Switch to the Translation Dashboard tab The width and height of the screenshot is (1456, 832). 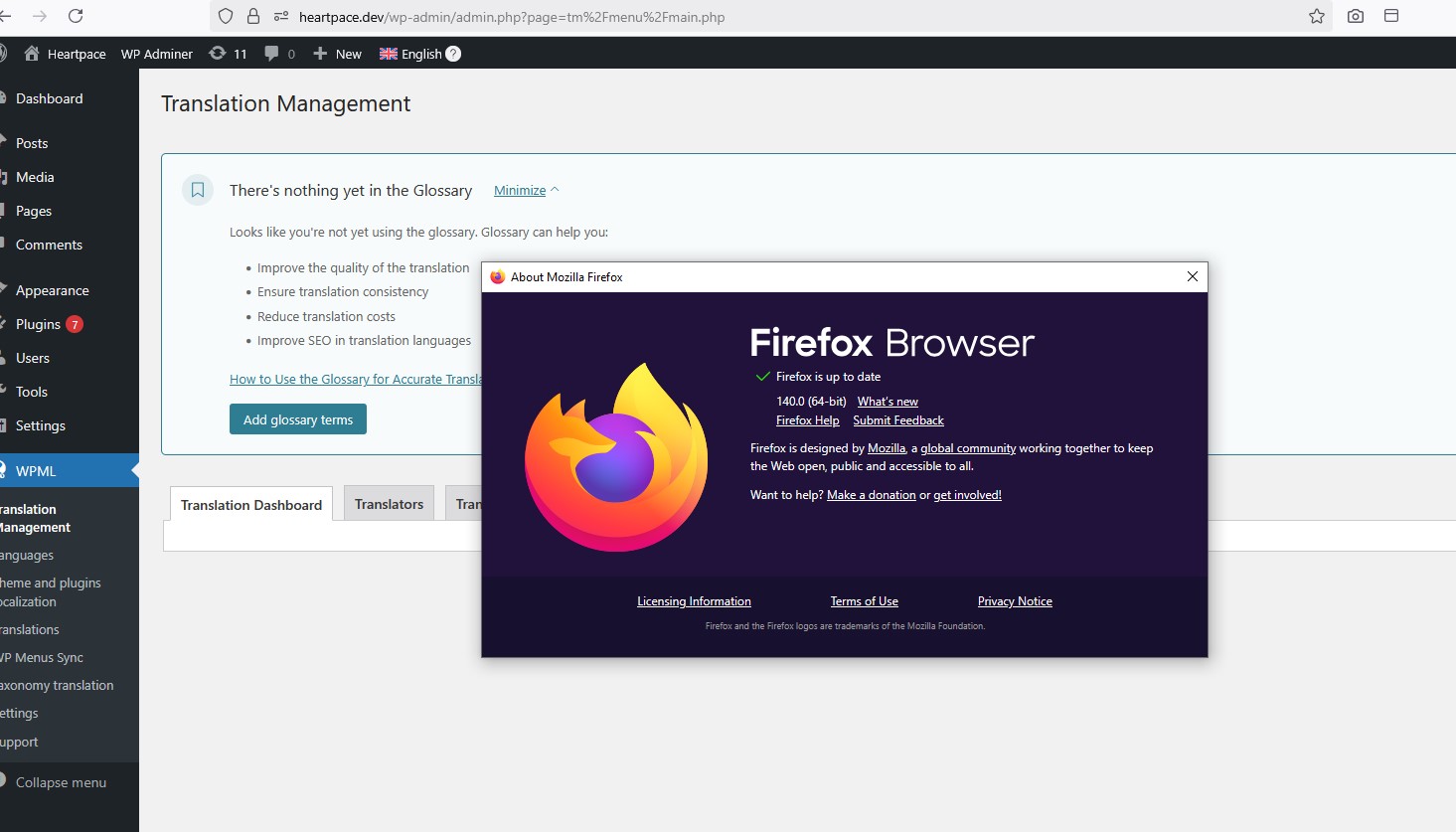coord(251,504)
